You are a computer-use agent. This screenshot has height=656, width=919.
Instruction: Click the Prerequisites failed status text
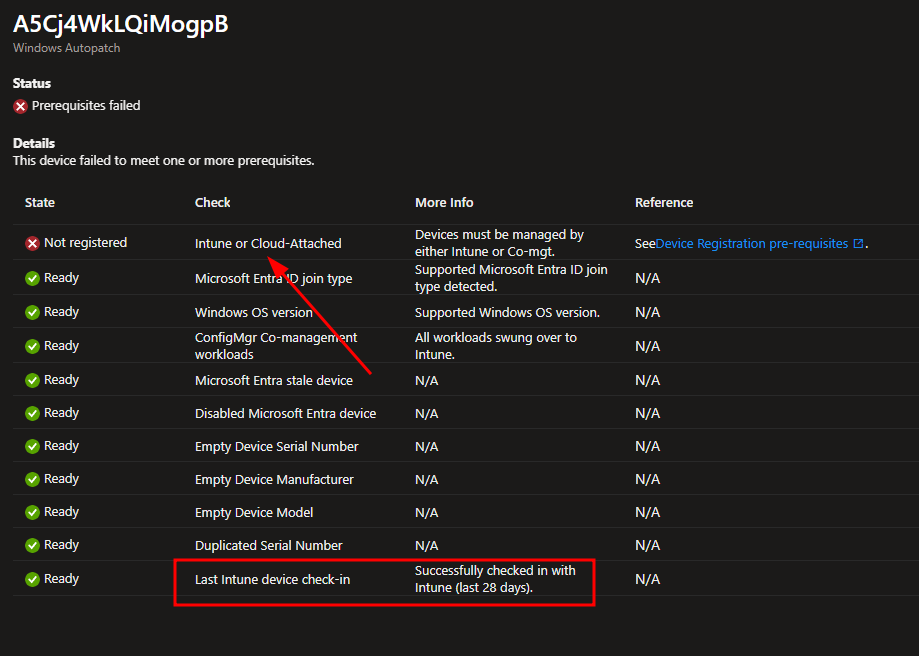click(x=86, y=106)
